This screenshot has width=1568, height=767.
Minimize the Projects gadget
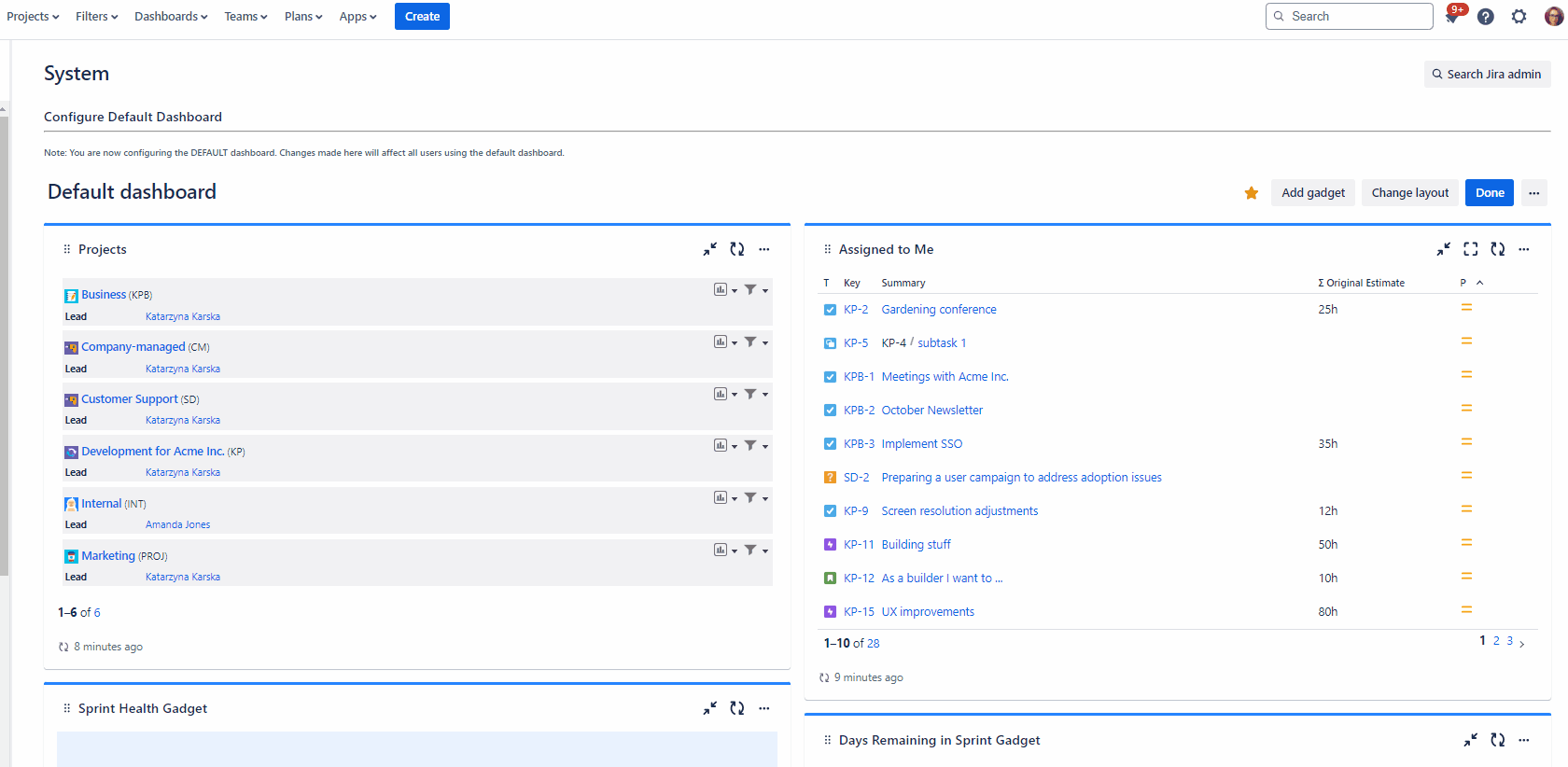pos(710,249)
